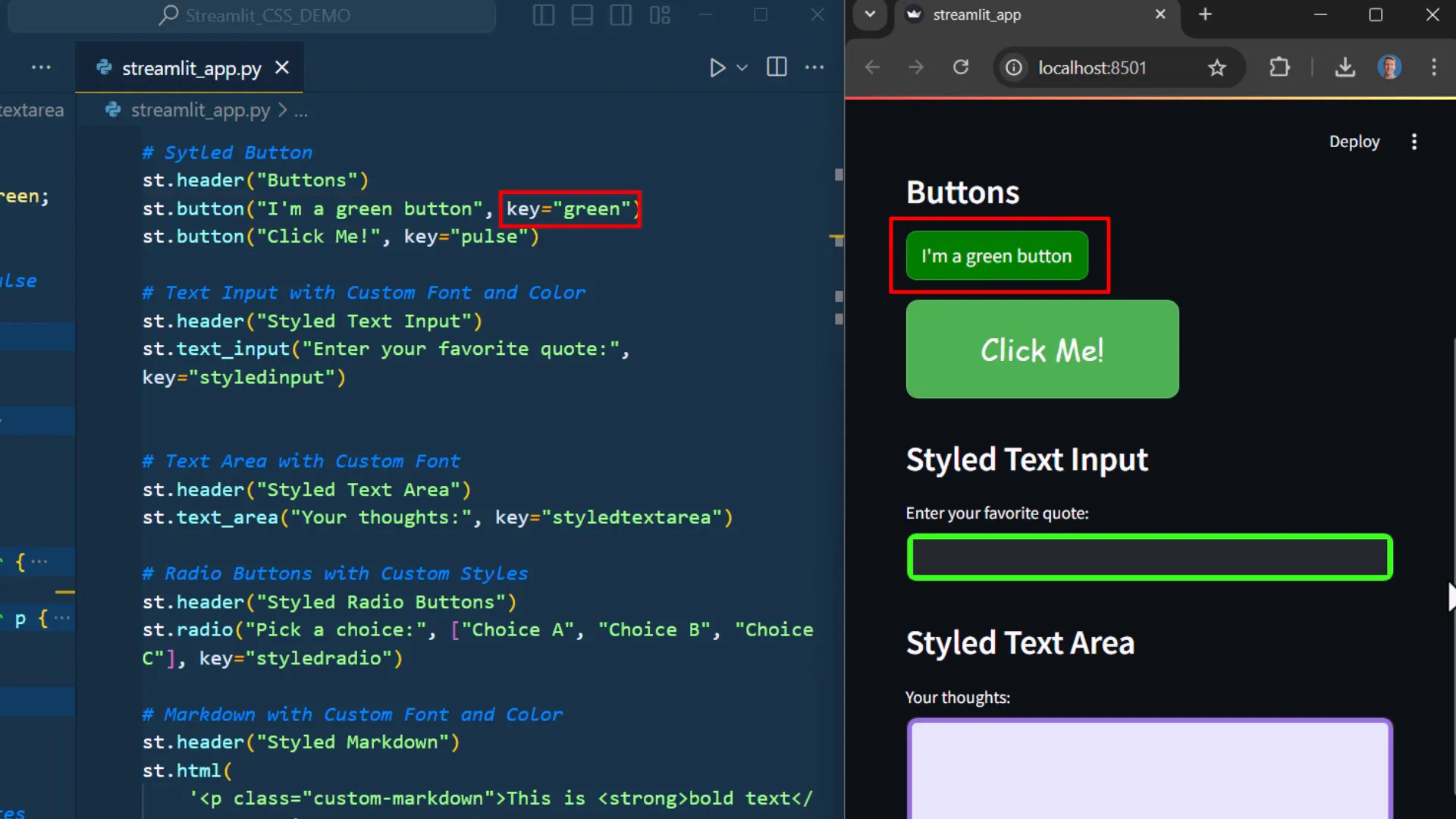Toggle the secondary side bar layout icon
Image resolution: width=1456 pixels, height=819 pixels.
pos(621,15)
